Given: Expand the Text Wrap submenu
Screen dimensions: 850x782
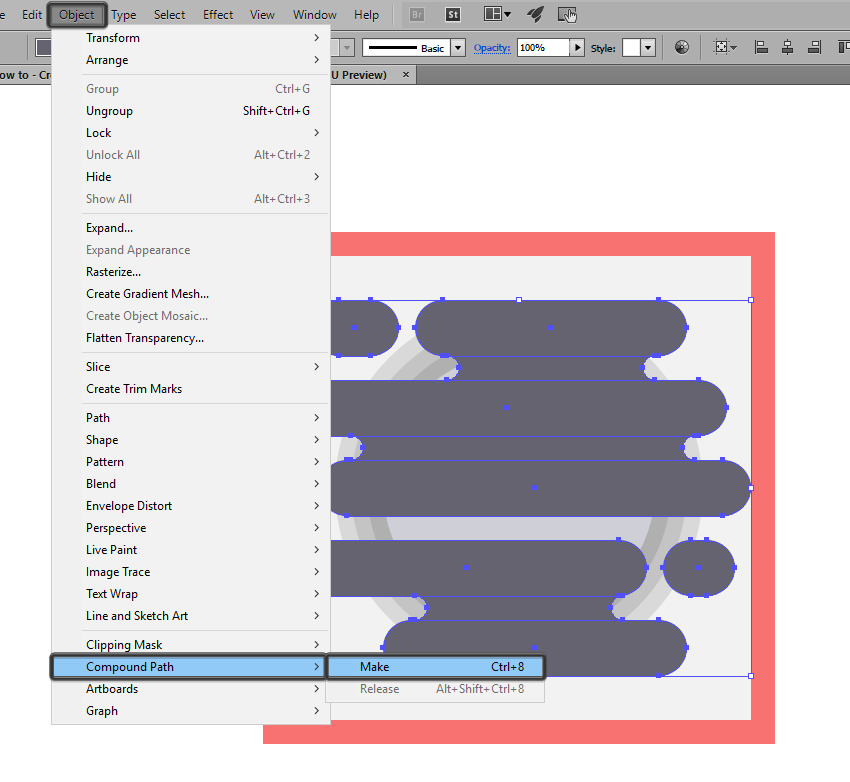Looking at the screenshot, I should (191, 593).
